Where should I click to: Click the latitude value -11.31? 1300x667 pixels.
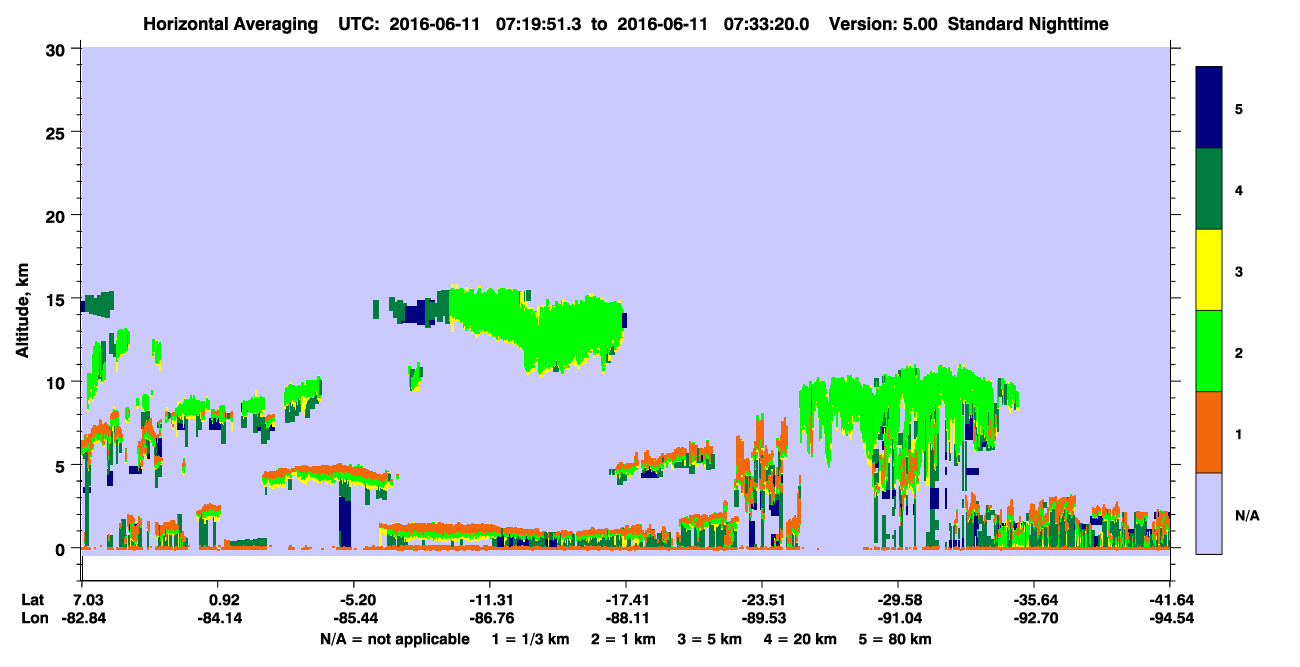click(489, 600)
